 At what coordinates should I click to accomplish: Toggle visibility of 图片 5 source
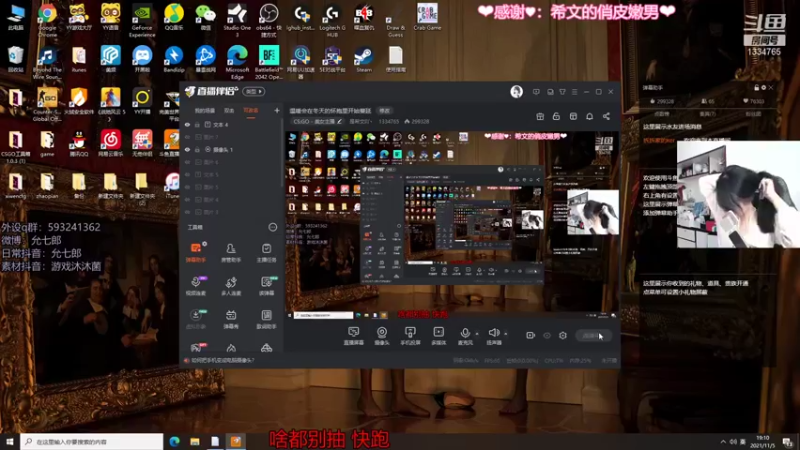click(187, 187)
